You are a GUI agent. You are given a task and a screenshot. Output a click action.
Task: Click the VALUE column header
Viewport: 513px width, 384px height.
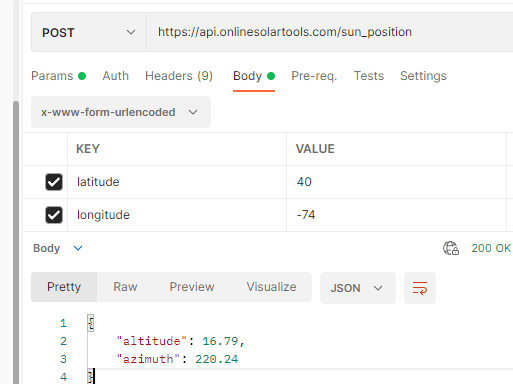coord(315,149)
